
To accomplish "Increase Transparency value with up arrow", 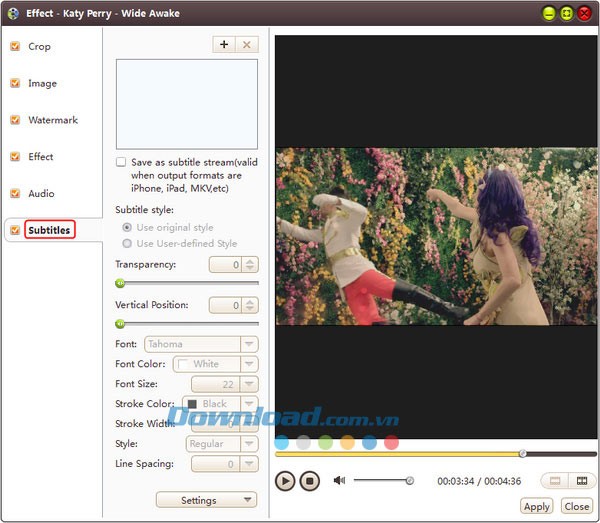I will [x=250, y=261].
